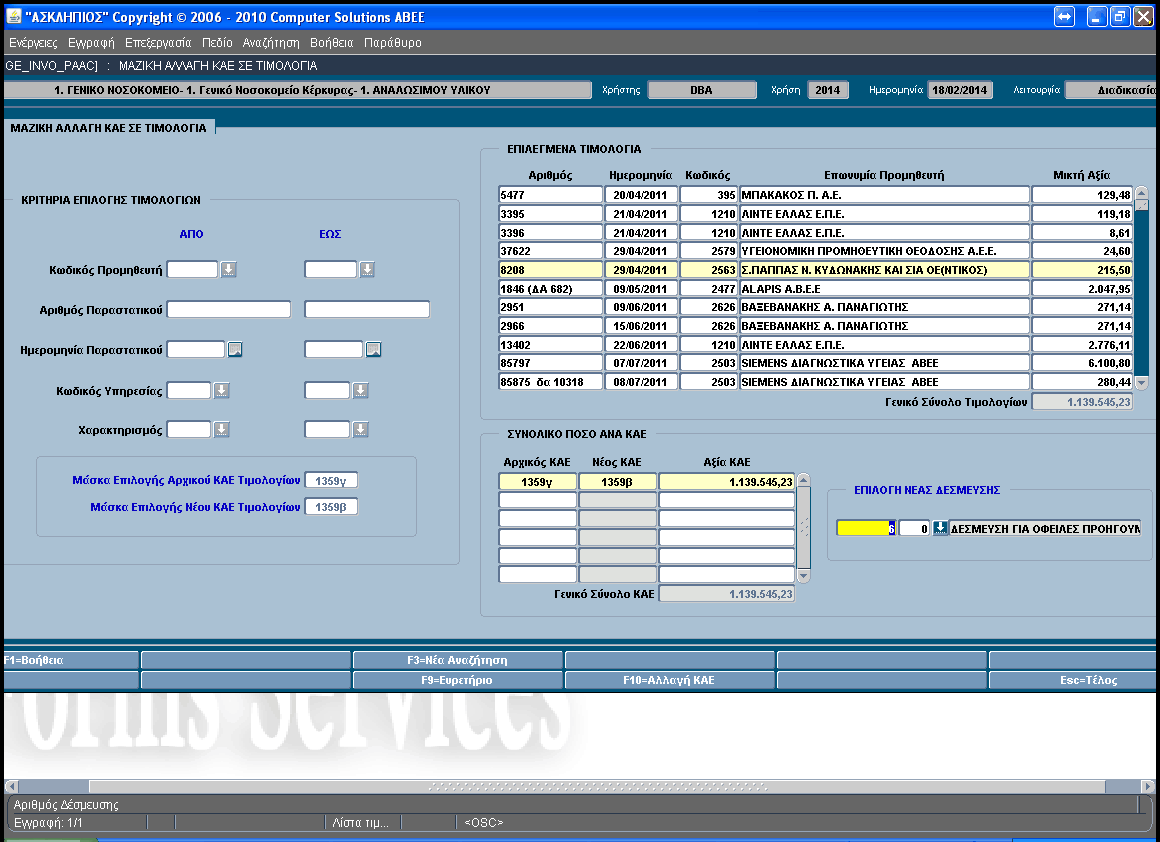
Task: Open the new commitment lookup arrow
Action: [940, 528]
